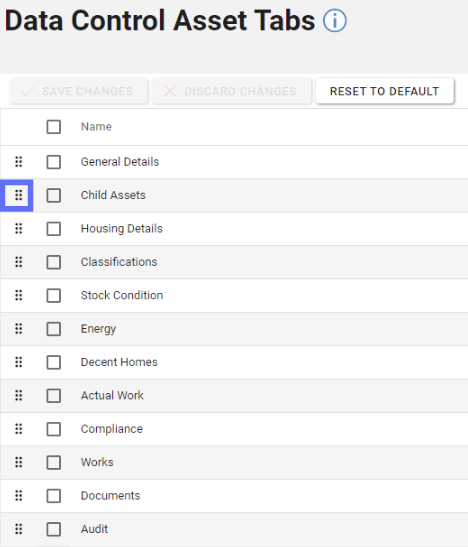Screen dimensions: 468x547
Task: Enable the Compliance row checkbox
Action: point(54,429)
